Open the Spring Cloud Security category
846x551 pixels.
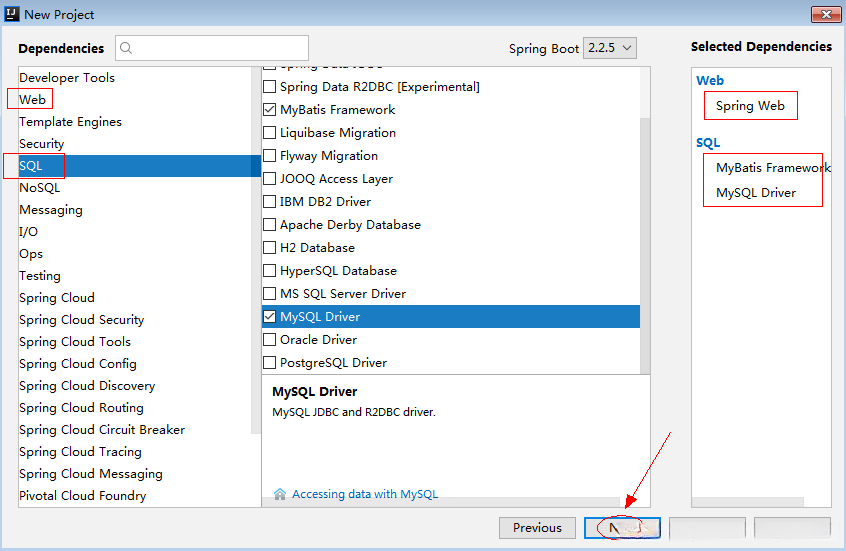pos(81,320)
